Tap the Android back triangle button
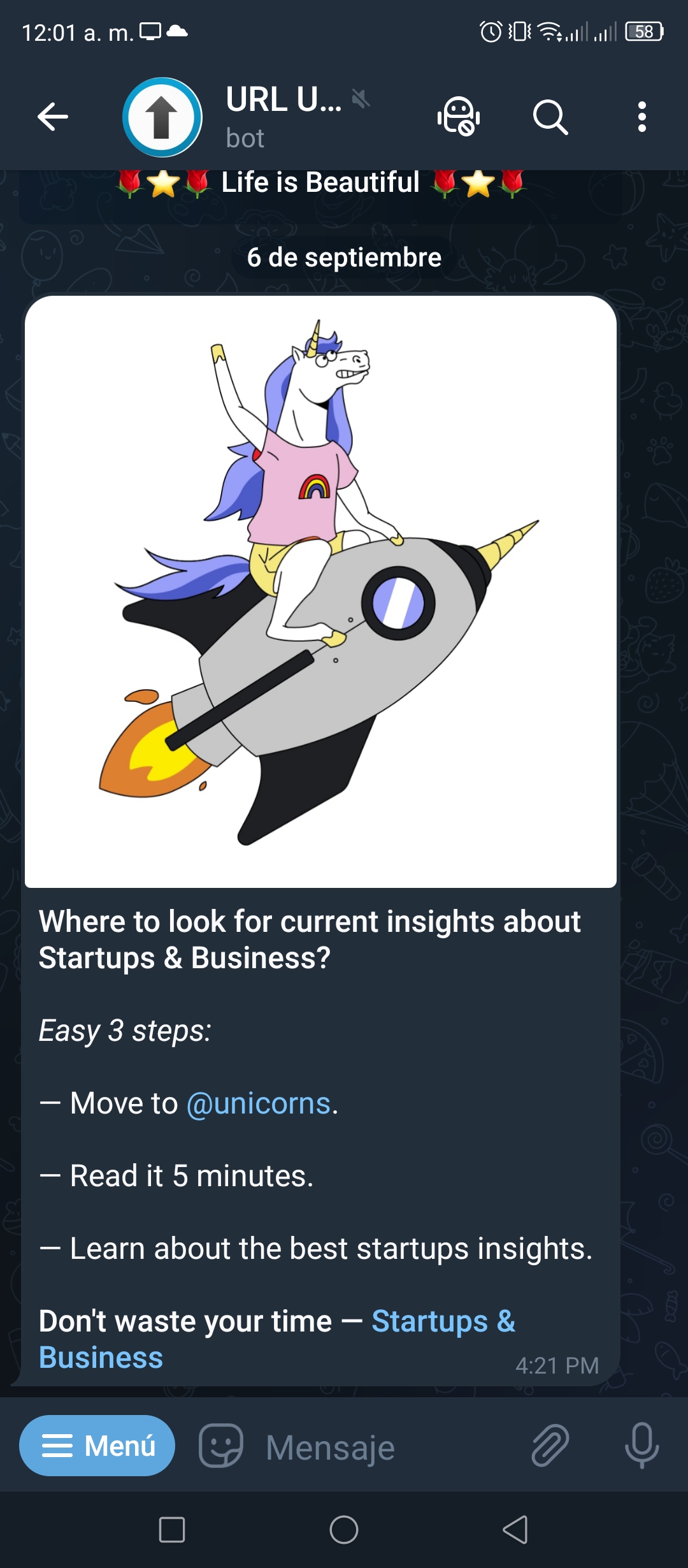 pos(516,1530)
